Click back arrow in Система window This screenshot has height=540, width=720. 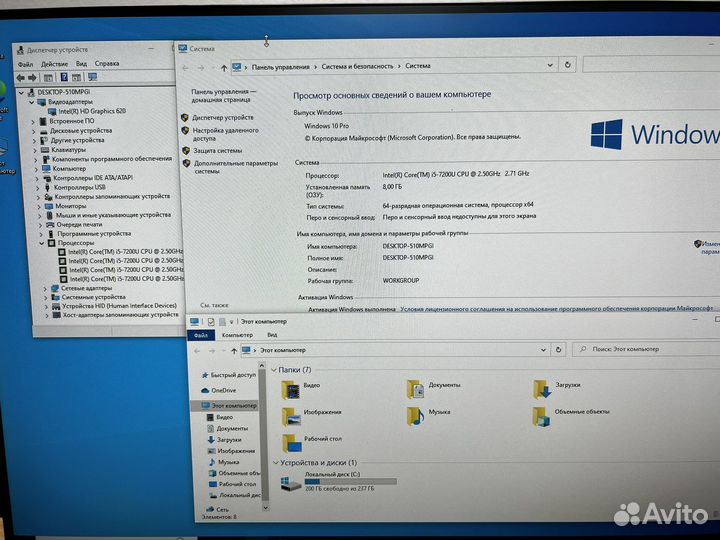click(x=186, y=68)
